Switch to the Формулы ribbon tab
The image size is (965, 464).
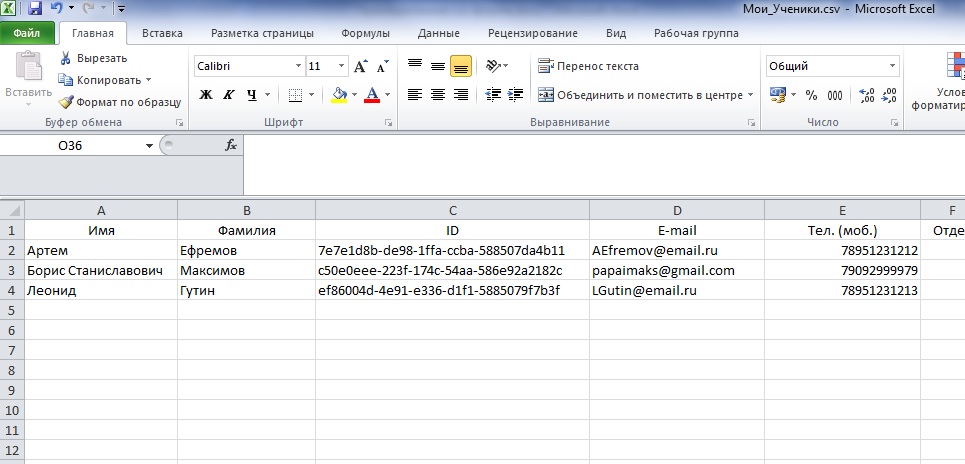point(365,33)
